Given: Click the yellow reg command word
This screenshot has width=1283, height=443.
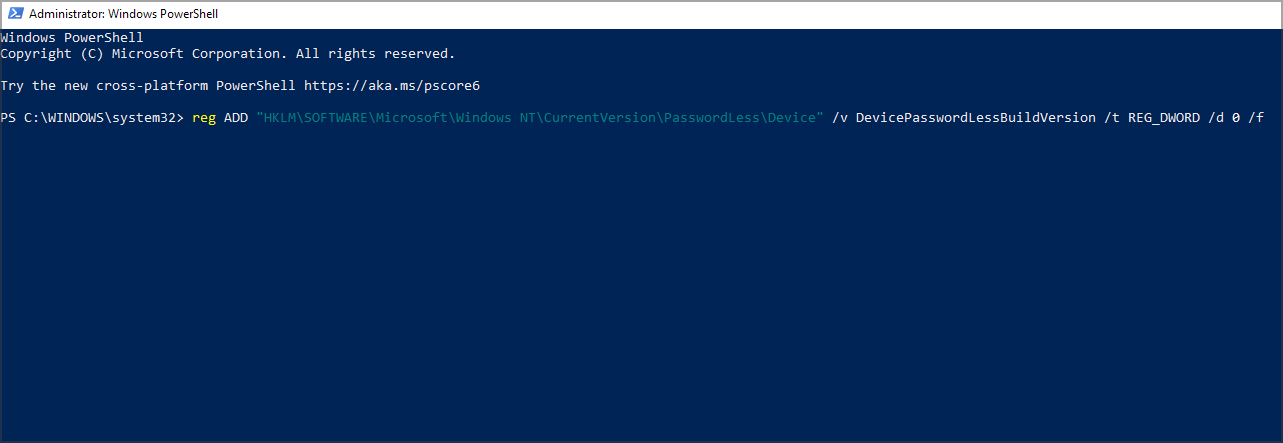Looking at the screenshot, I should (204, 118).
